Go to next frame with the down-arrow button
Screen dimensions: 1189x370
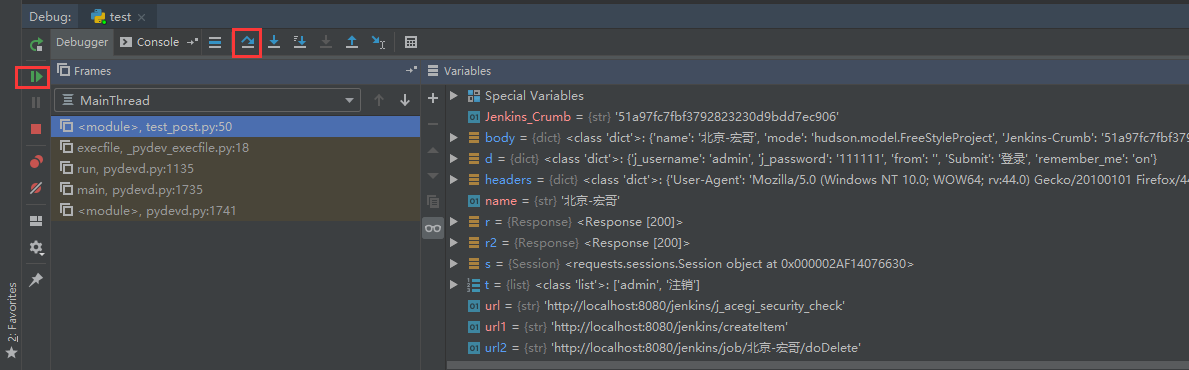tap(405, 100)
